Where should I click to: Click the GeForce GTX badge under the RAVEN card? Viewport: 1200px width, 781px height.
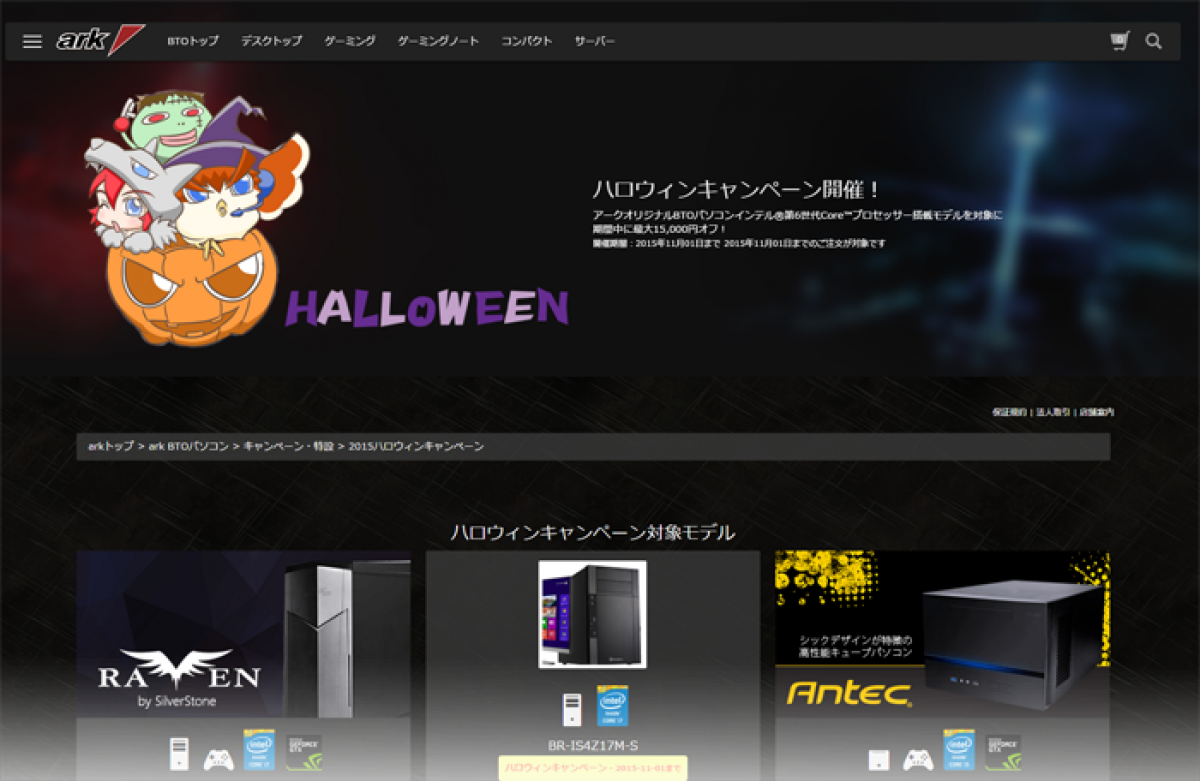point(304,753)
